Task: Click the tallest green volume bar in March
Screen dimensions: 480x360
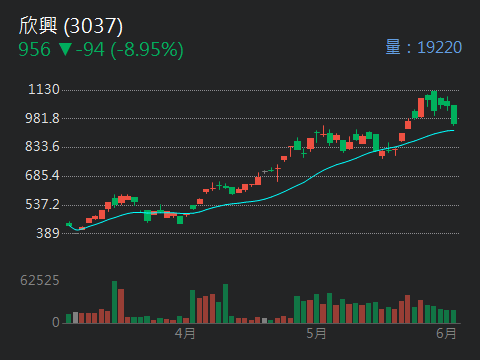Action: click(x=114, y=302)
